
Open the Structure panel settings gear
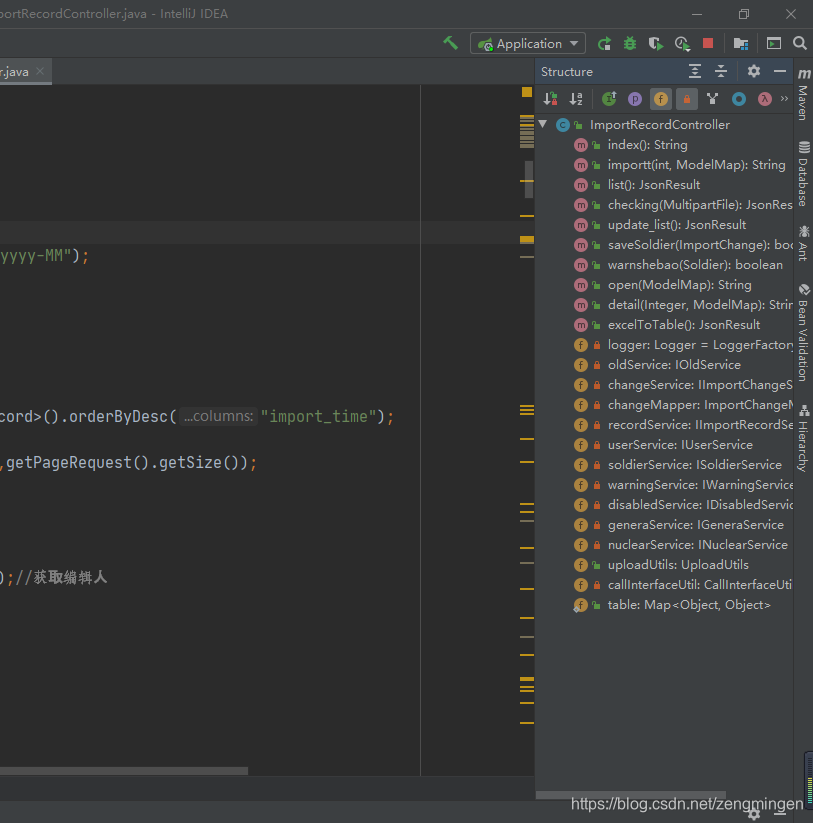tap(754, 71)
